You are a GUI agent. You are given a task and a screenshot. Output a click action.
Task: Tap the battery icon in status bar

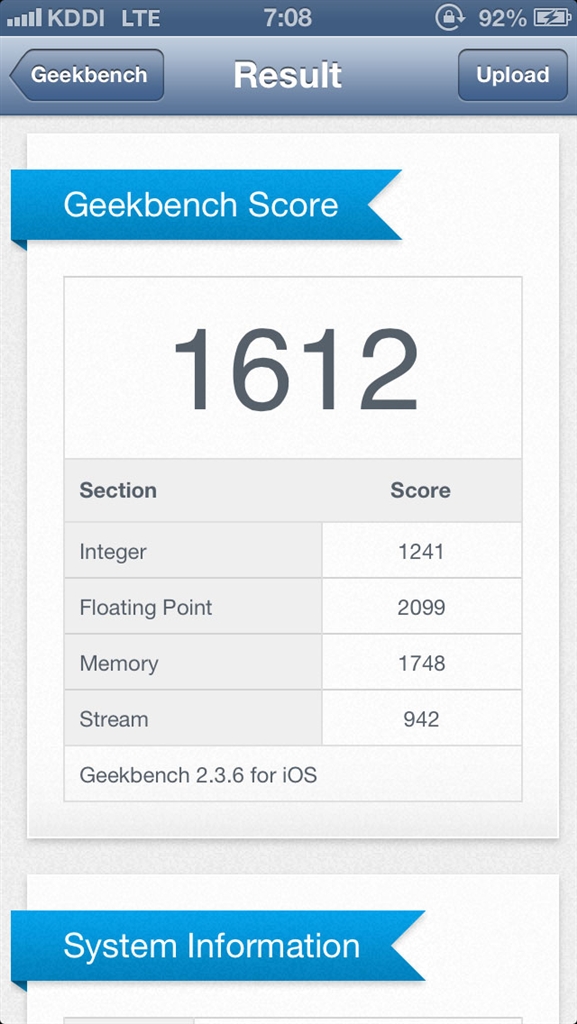(x=552, y=18)
